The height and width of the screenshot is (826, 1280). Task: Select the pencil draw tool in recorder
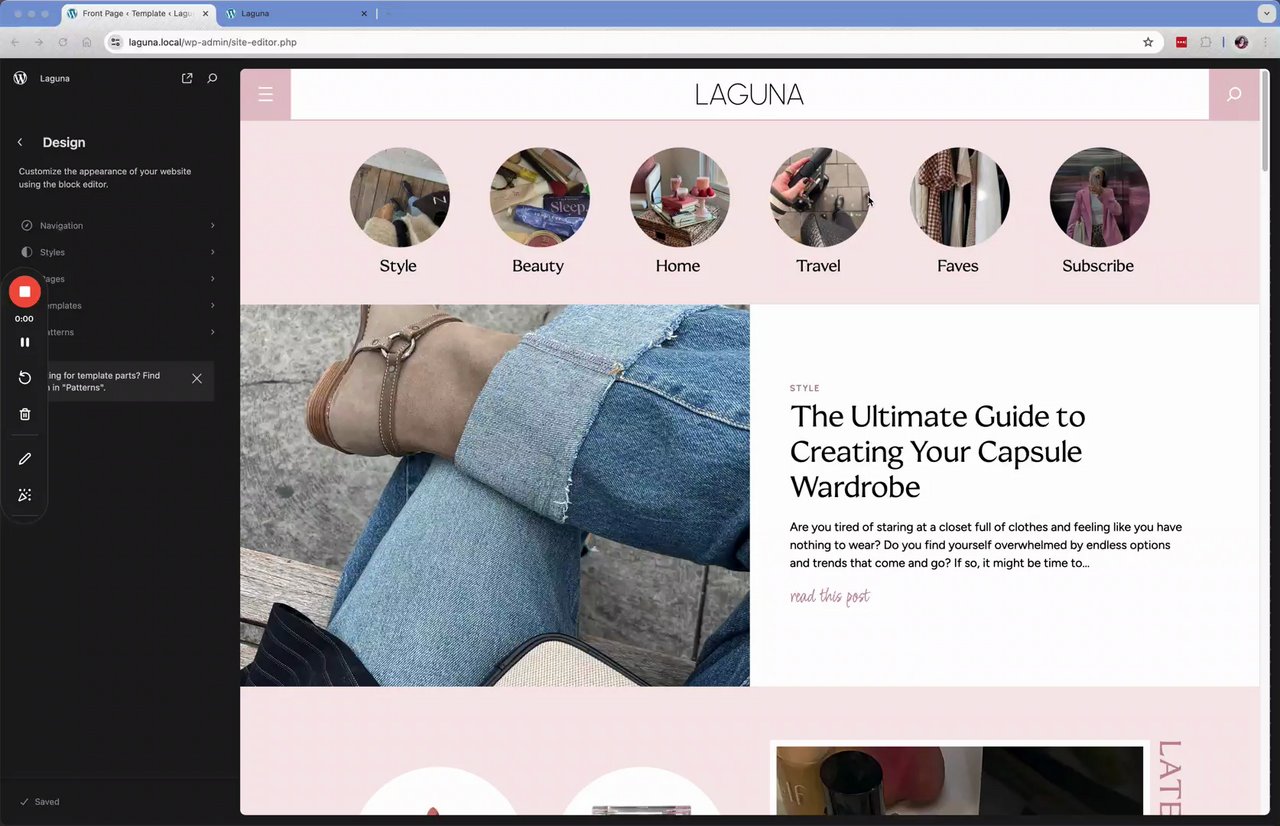click(25, 459)
